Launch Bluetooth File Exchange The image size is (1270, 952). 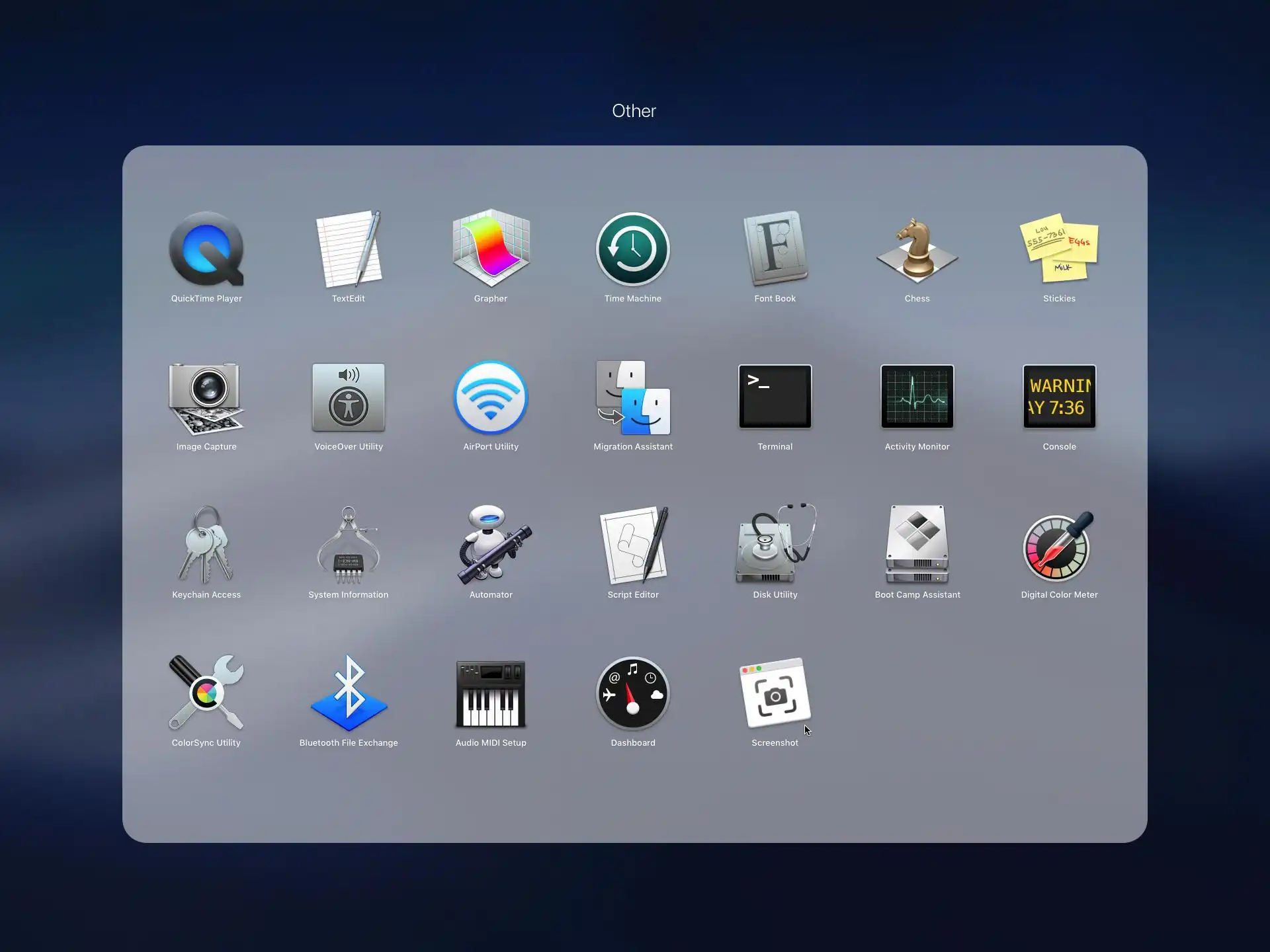coord(349,693)
